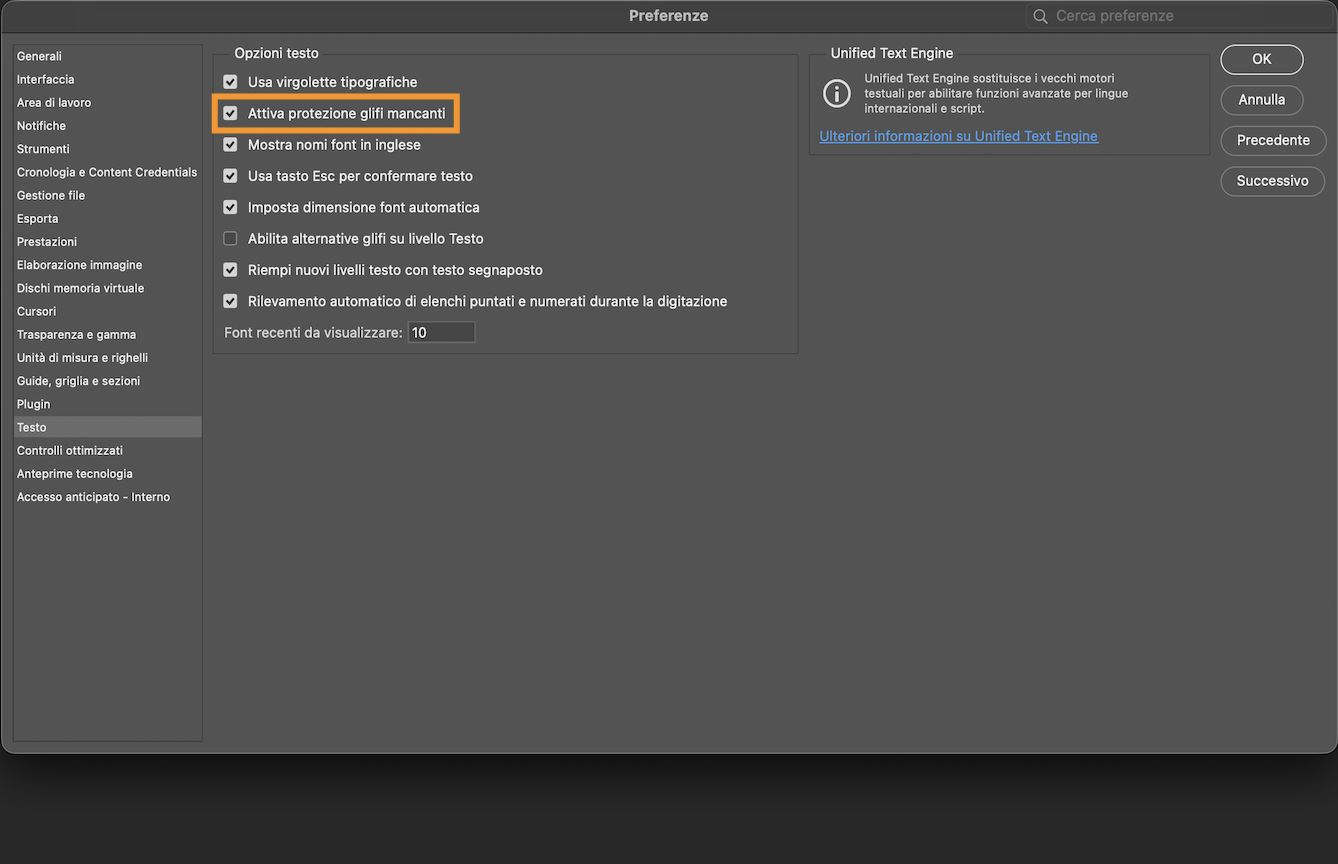This screenshot has height=864, width=1338.
Task: Click the magnifier icon in search field
Action: point(1040,16)
